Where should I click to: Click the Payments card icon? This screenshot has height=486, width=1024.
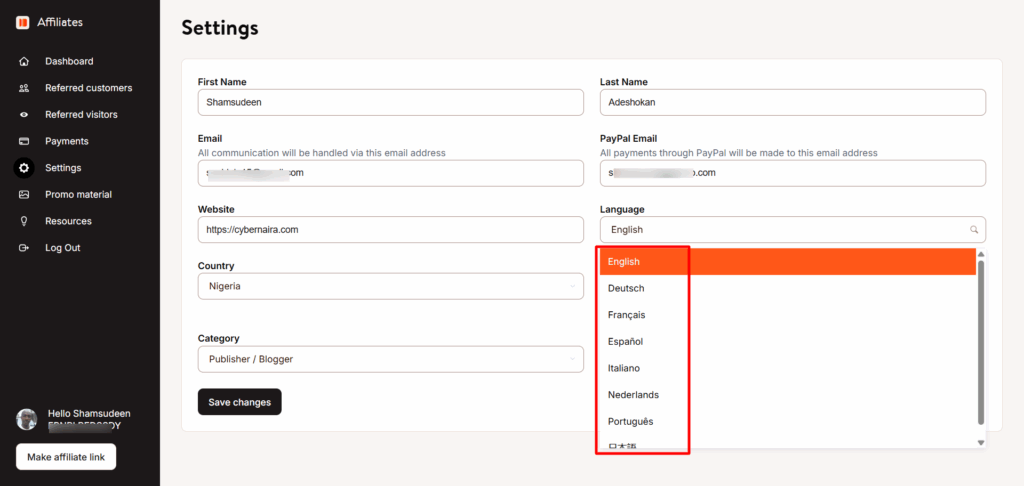tap(24, 141)
